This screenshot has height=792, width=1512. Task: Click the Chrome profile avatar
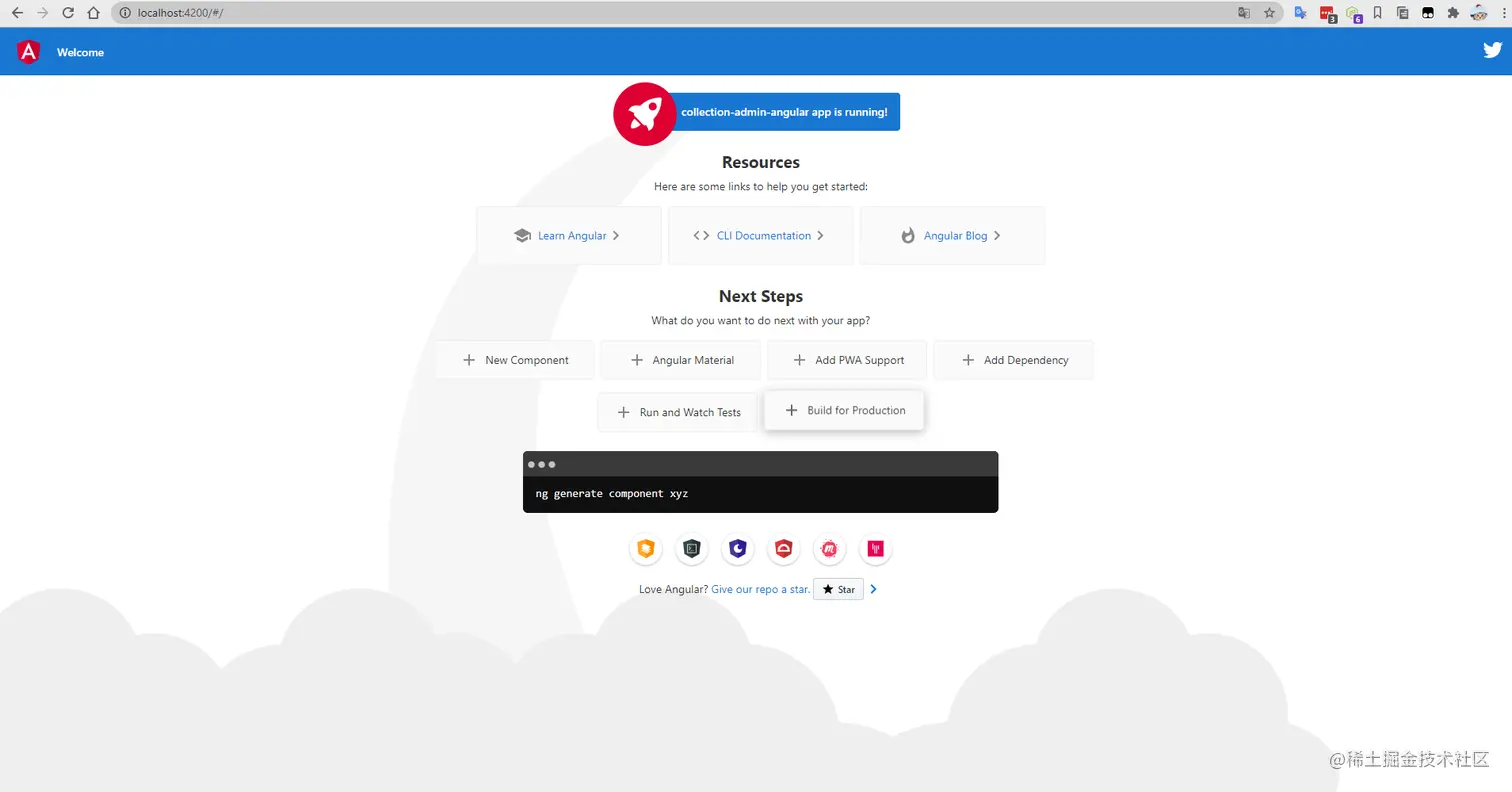coord(1479,13)
